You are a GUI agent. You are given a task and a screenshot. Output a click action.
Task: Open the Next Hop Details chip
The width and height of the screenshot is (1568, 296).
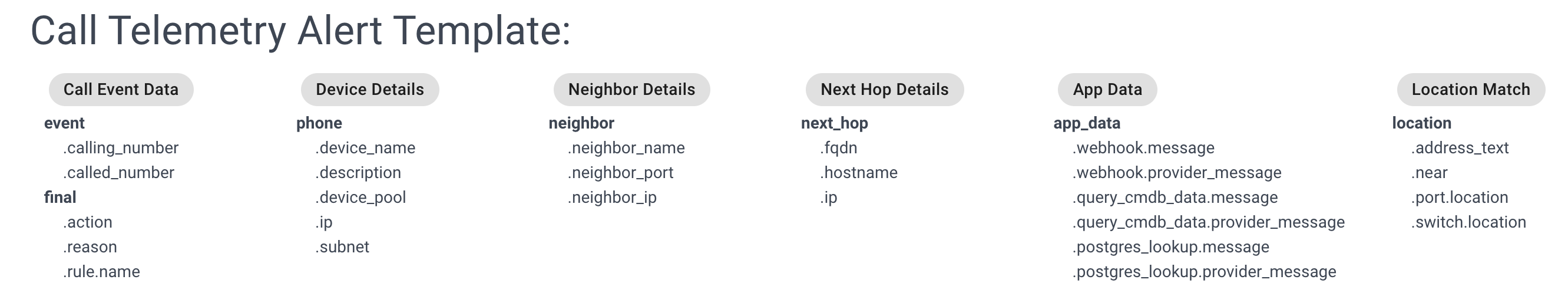(884, 90)
